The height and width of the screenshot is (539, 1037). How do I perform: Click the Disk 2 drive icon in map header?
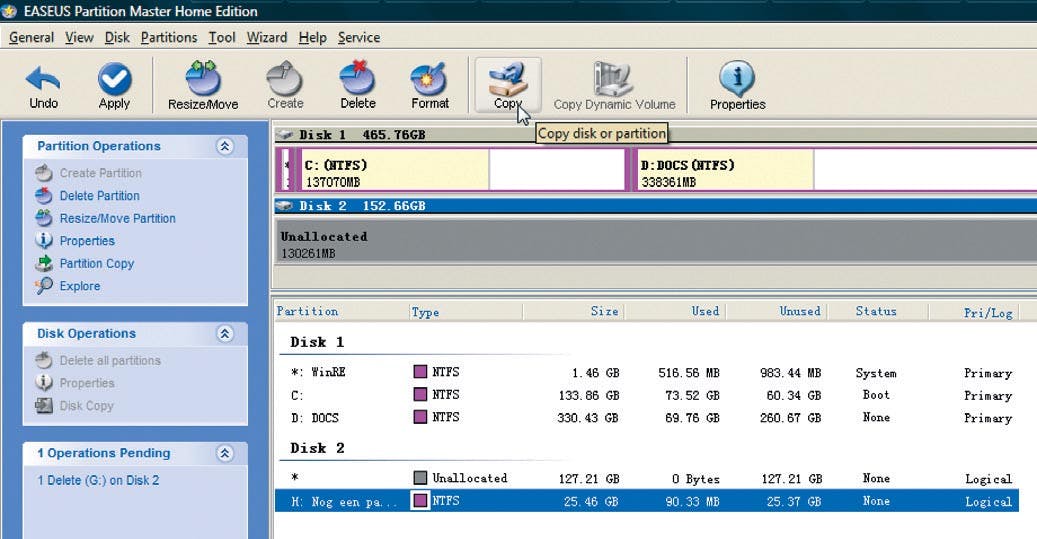tap(285, 206)
